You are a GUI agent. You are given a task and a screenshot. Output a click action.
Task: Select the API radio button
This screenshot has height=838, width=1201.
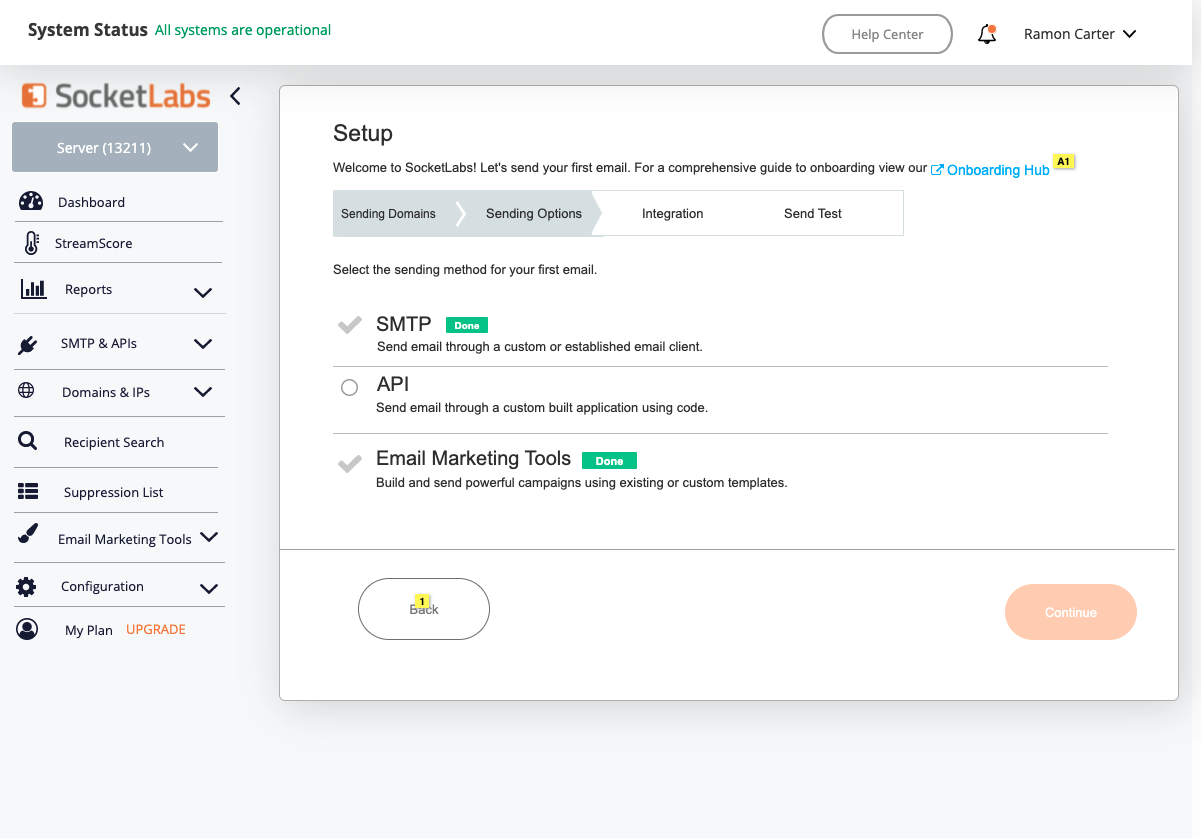coord(349,388)
